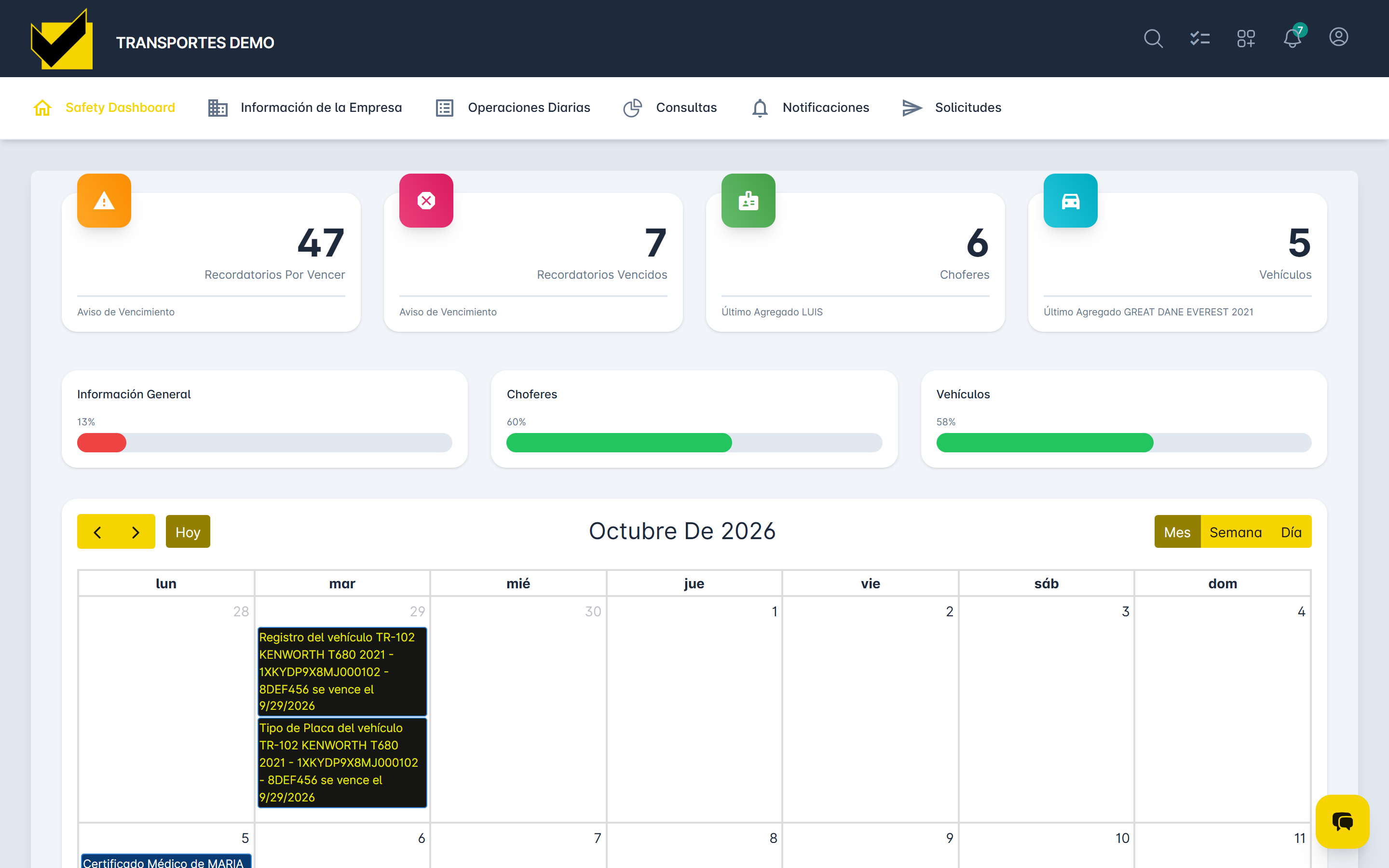Screen dimensions: 1389x868
Task: Switch calendar to Mes view
Action: pos(1177,531)
